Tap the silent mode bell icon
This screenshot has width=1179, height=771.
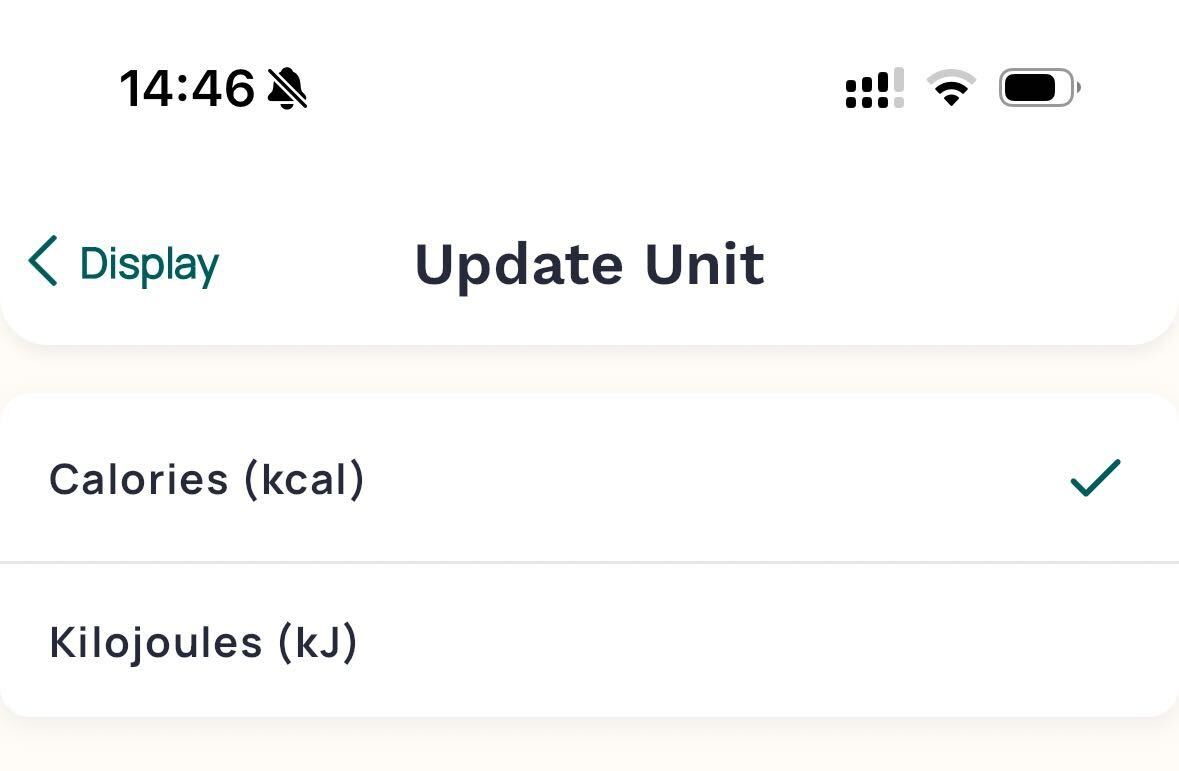point(287,89)
